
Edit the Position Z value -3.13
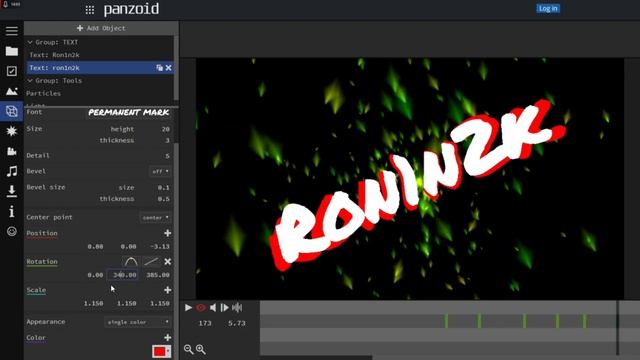[159, 247]
